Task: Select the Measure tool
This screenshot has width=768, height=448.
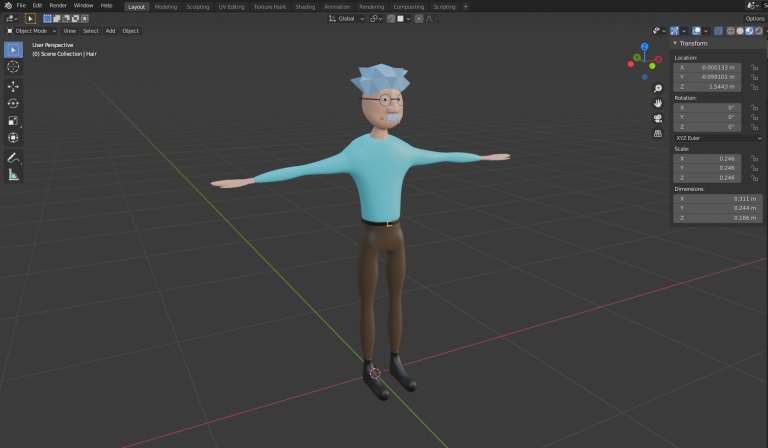Action: (13, 175)
